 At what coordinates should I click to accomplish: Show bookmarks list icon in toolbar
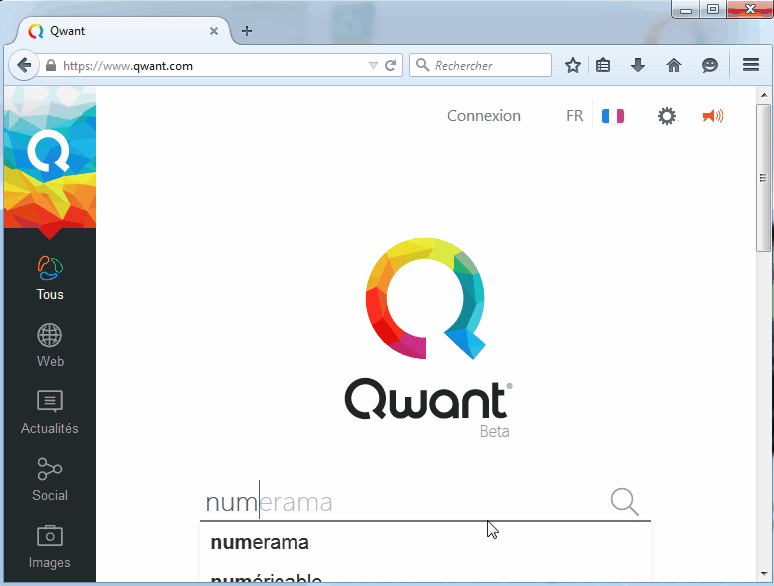(x=603, y=66)
